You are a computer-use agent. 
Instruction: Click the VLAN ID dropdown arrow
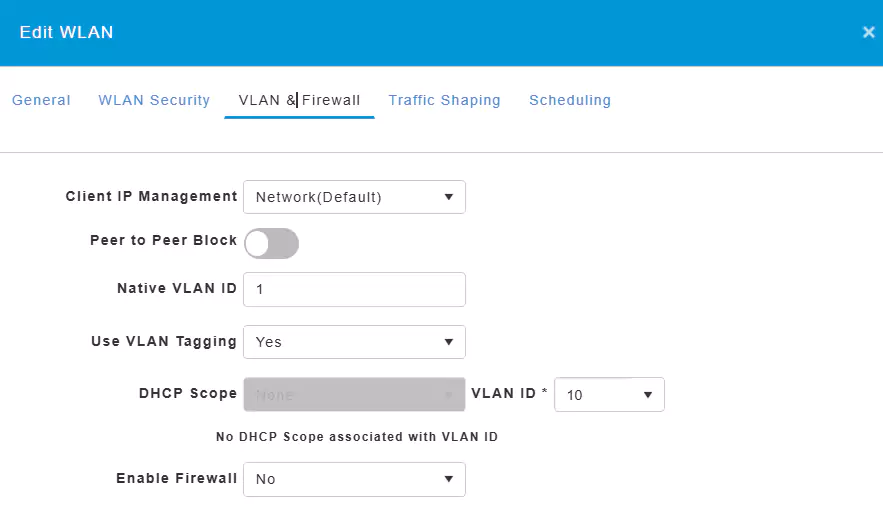[x=648, y=395]
